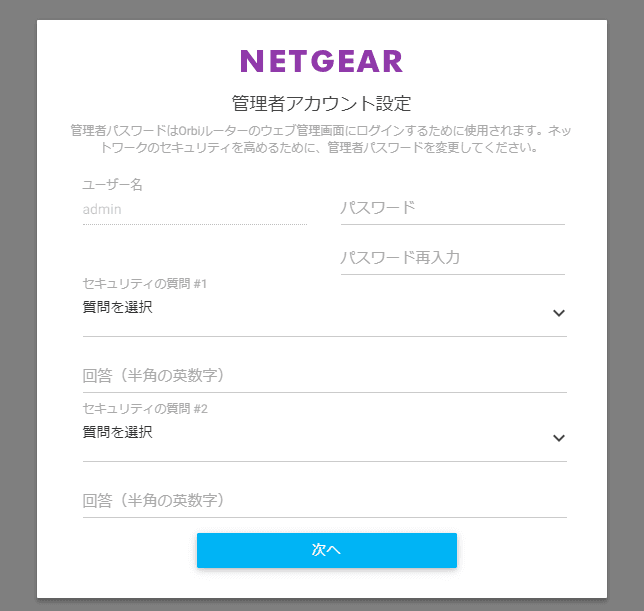Click the first line of the gray description text
The height and width of the screenshot is (611, 644).
pyautogui.click(x=321, y=130)
